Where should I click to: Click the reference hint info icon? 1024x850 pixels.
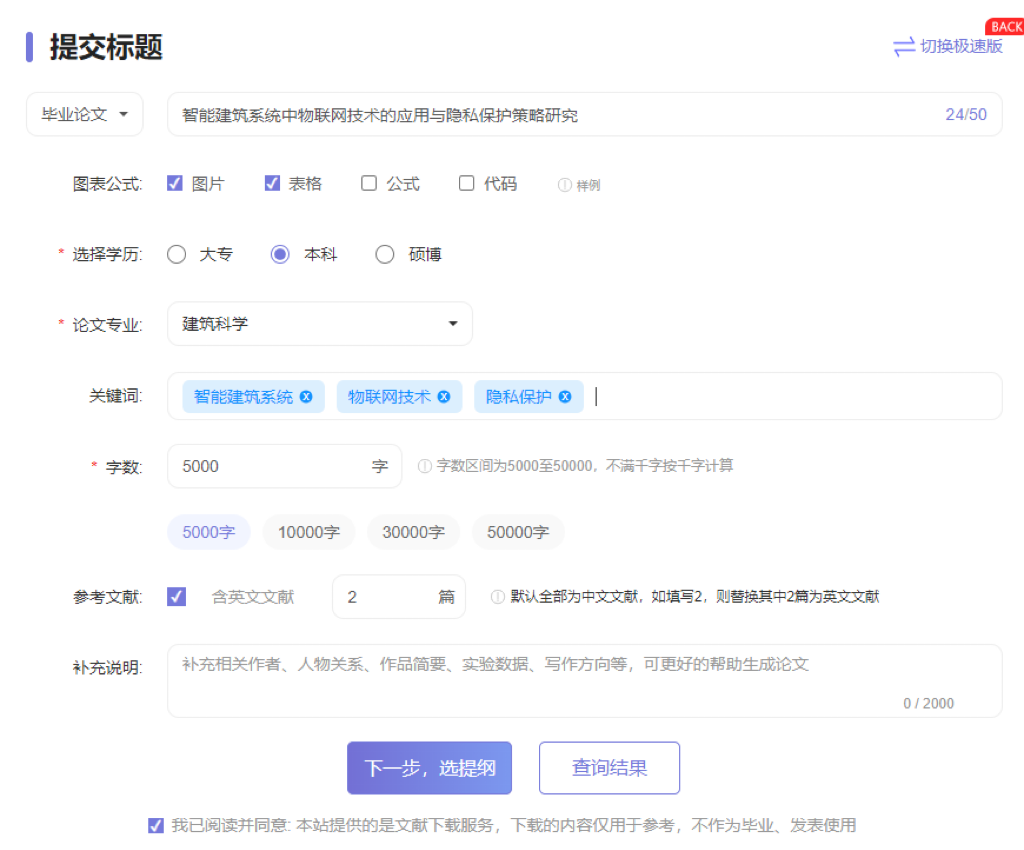(498, 597)
